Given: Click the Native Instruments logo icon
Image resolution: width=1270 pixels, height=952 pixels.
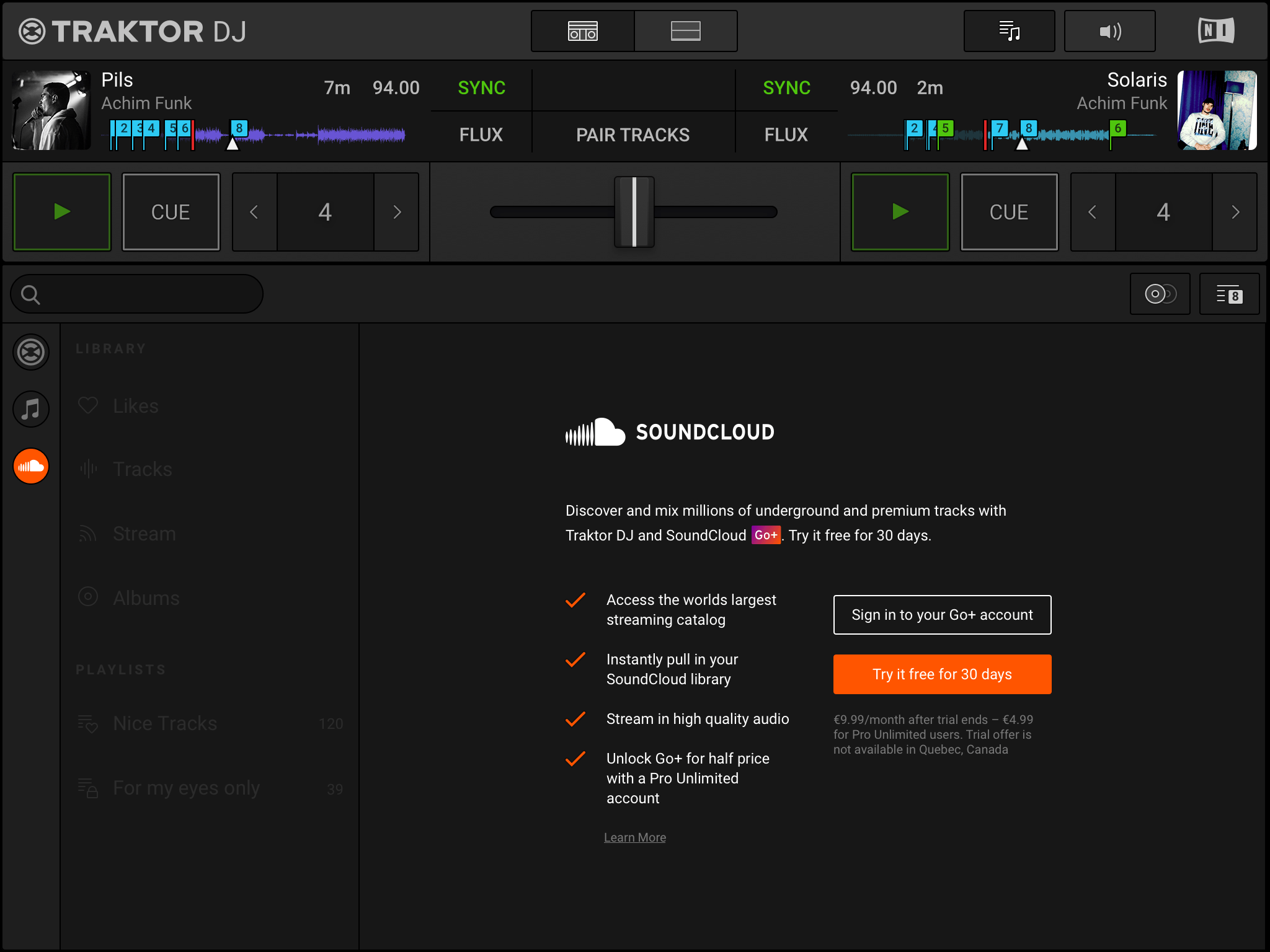Looking at the screenshot, I should coord(1216,31).
